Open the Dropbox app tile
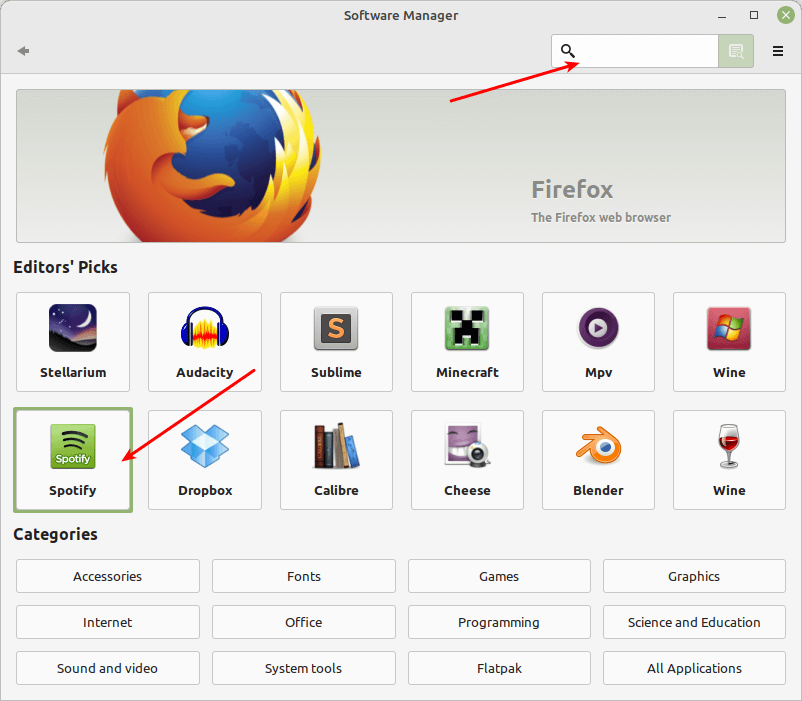802x701 pixels. point(205,460)
